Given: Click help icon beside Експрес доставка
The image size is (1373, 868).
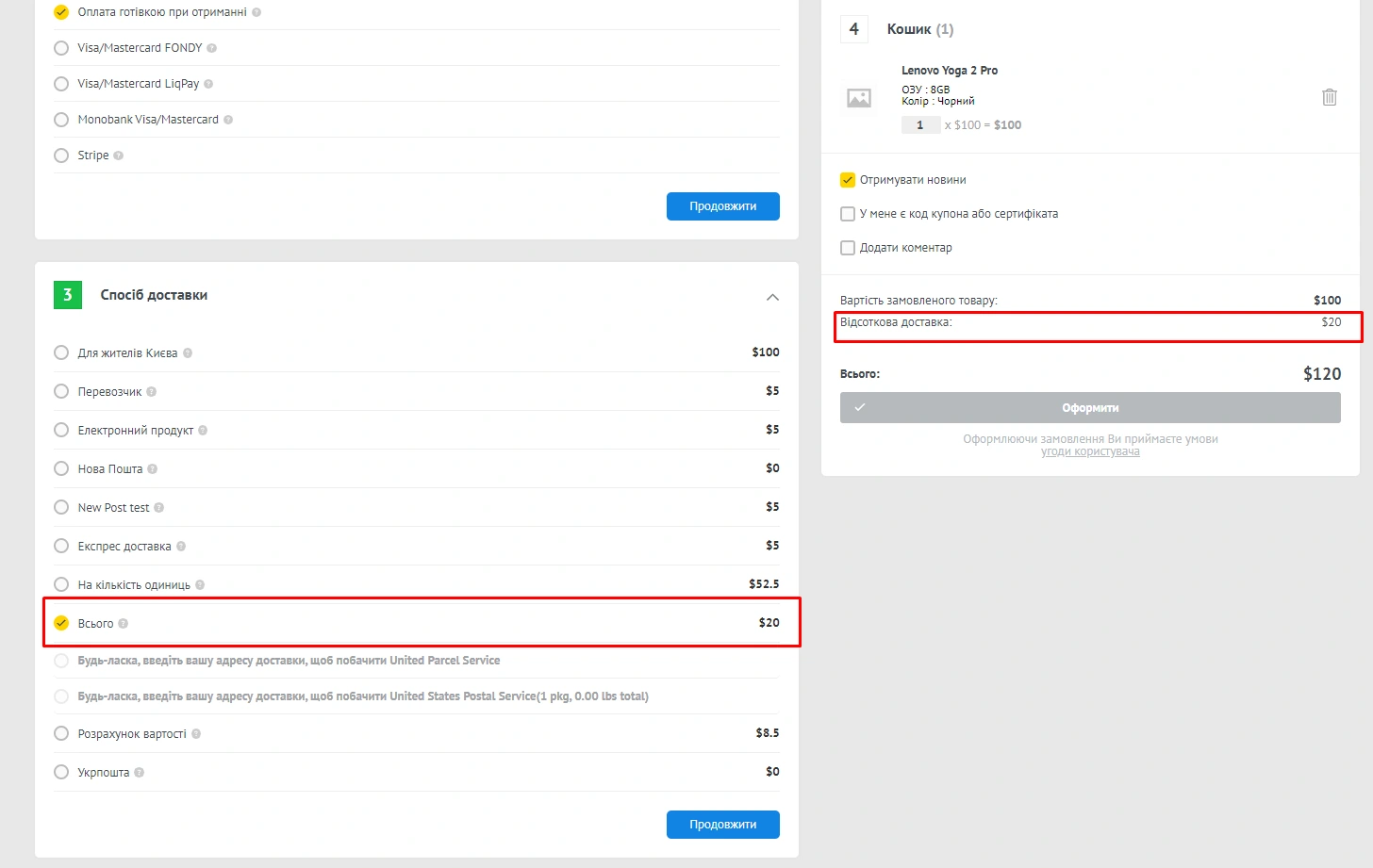Looking at the screenshot, I should [x=181, y=547].
